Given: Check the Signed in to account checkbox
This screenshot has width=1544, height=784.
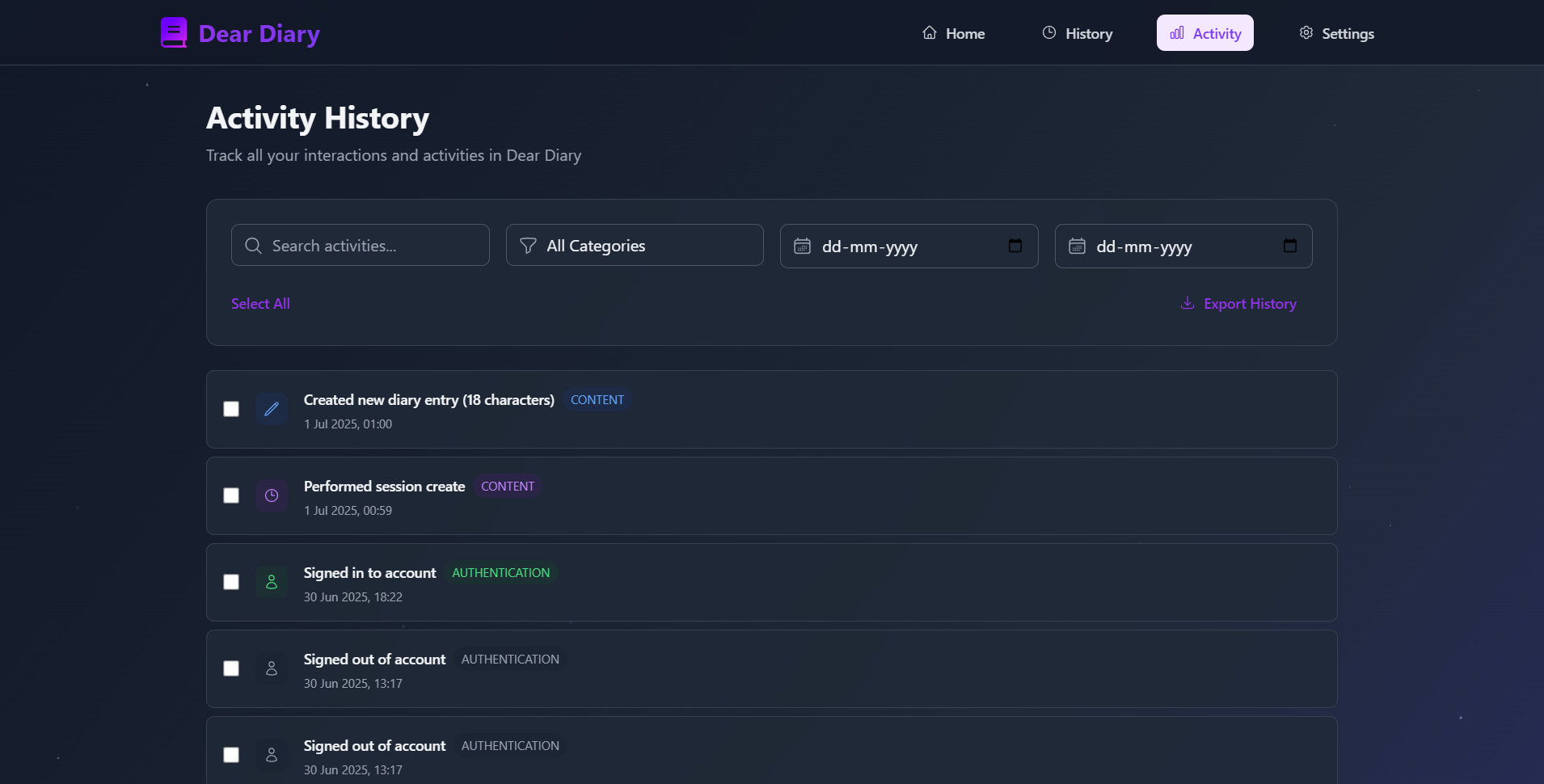Looking at the screenshot, I should (x=231, y=581).
